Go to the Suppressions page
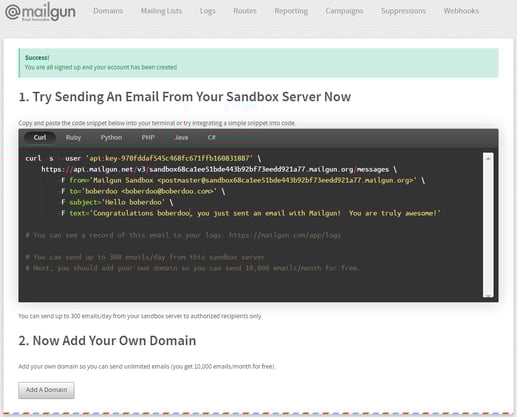This screenshot has width=517, height=417. (x=403, y=11)
